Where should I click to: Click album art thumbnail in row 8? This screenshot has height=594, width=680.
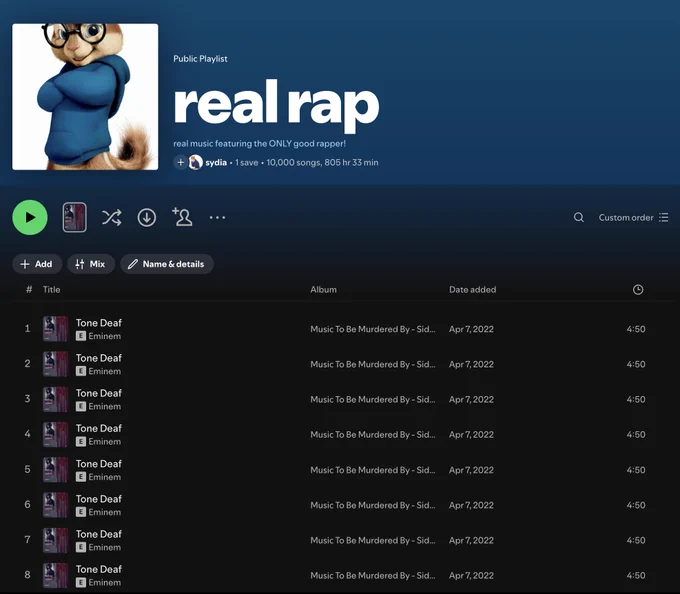(x=55, y=575)
